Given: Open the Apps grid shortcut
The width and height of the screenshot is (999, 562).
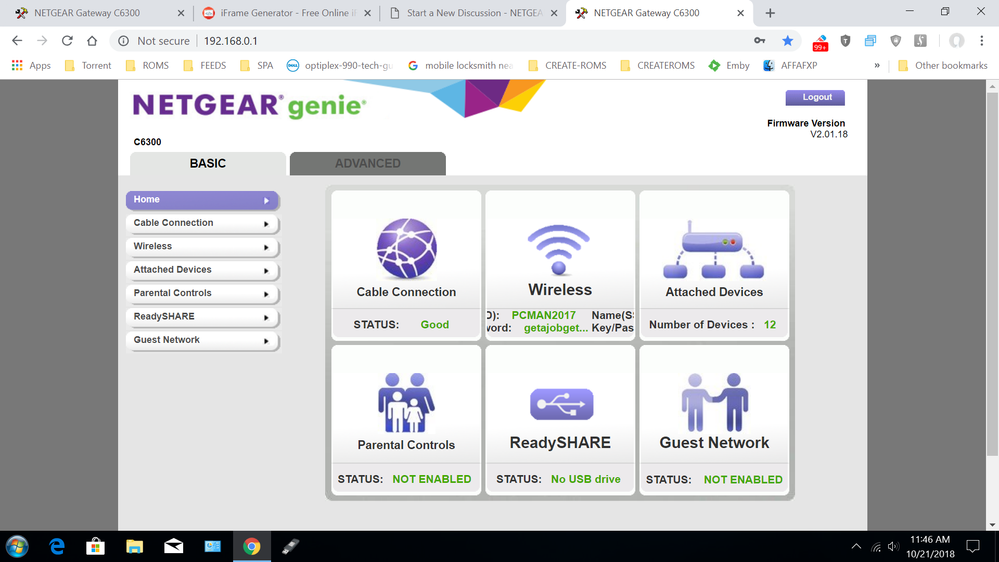Looking at the screenshot, I should pyautogui.click(x=31, y=66).
